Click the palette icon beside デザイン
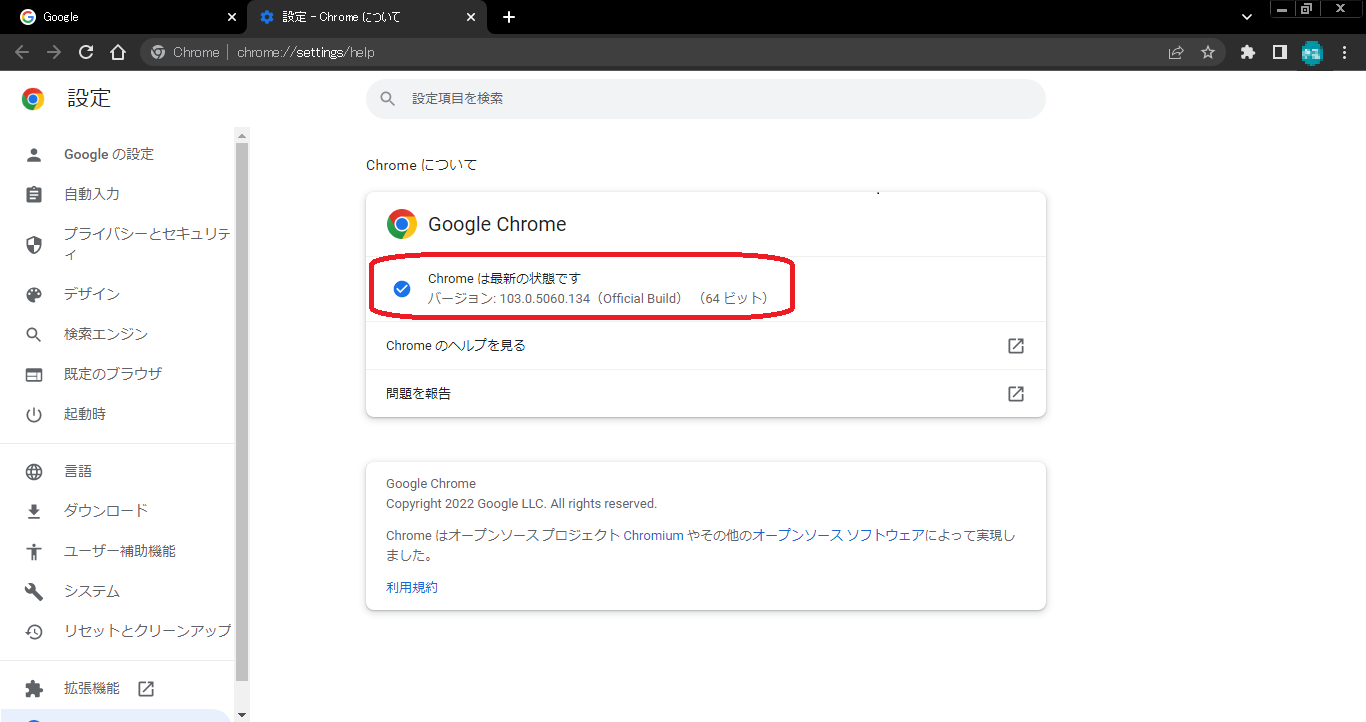The height and width of the screenshot is (722, 1366). coord(34,295)
